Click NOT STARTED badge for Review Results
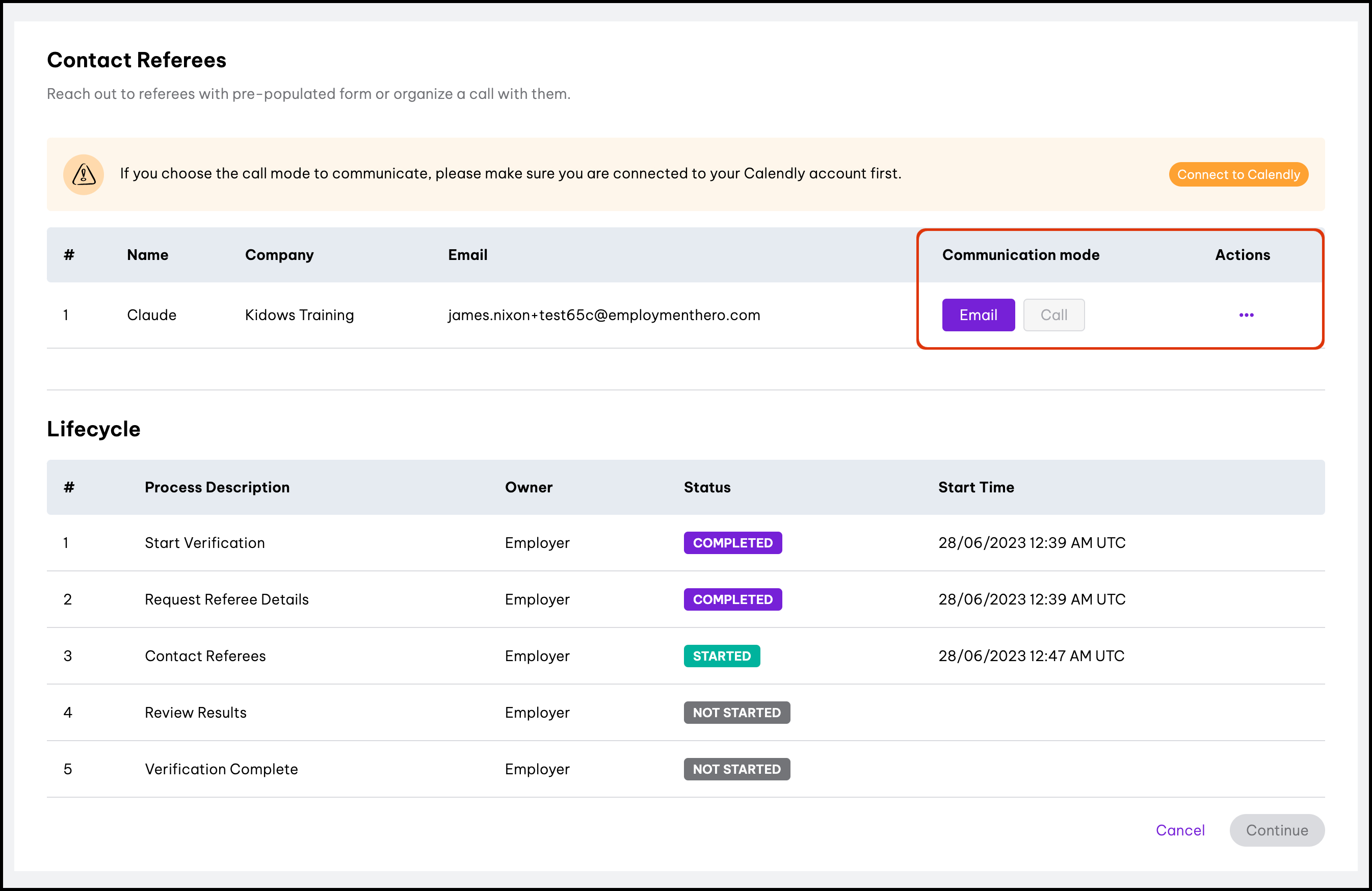The height and width of the screenshot is (891, 1372). 736,712
